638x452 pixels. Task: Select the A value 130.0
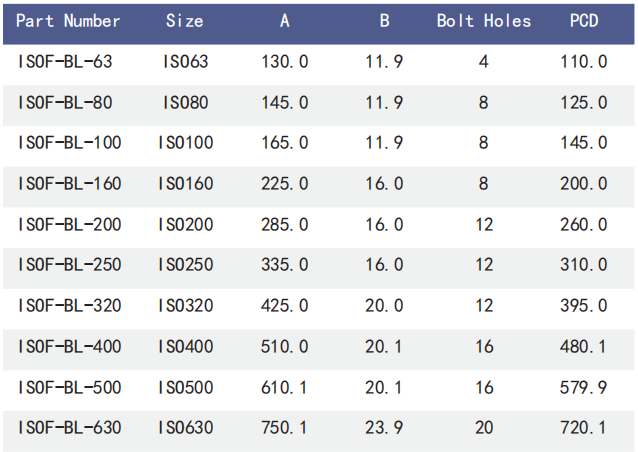click(285, 62)
